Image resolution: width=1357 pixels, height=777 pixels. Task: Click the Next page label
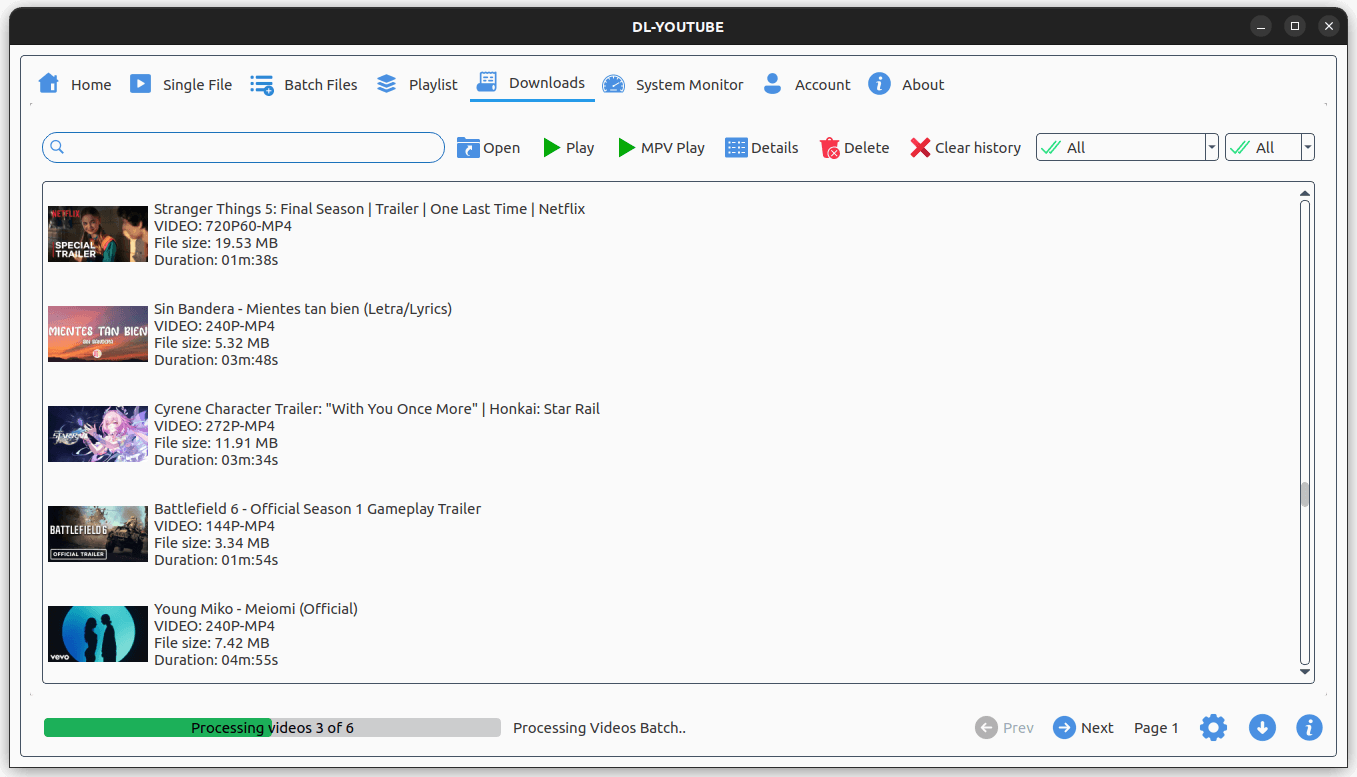pyautogui.click(x=1097, y=728)
